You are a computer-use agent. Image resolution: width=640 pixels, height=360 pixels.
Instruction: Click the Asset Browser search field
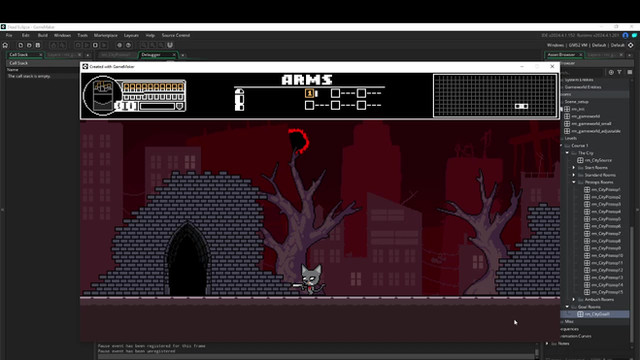pos(582,72)
